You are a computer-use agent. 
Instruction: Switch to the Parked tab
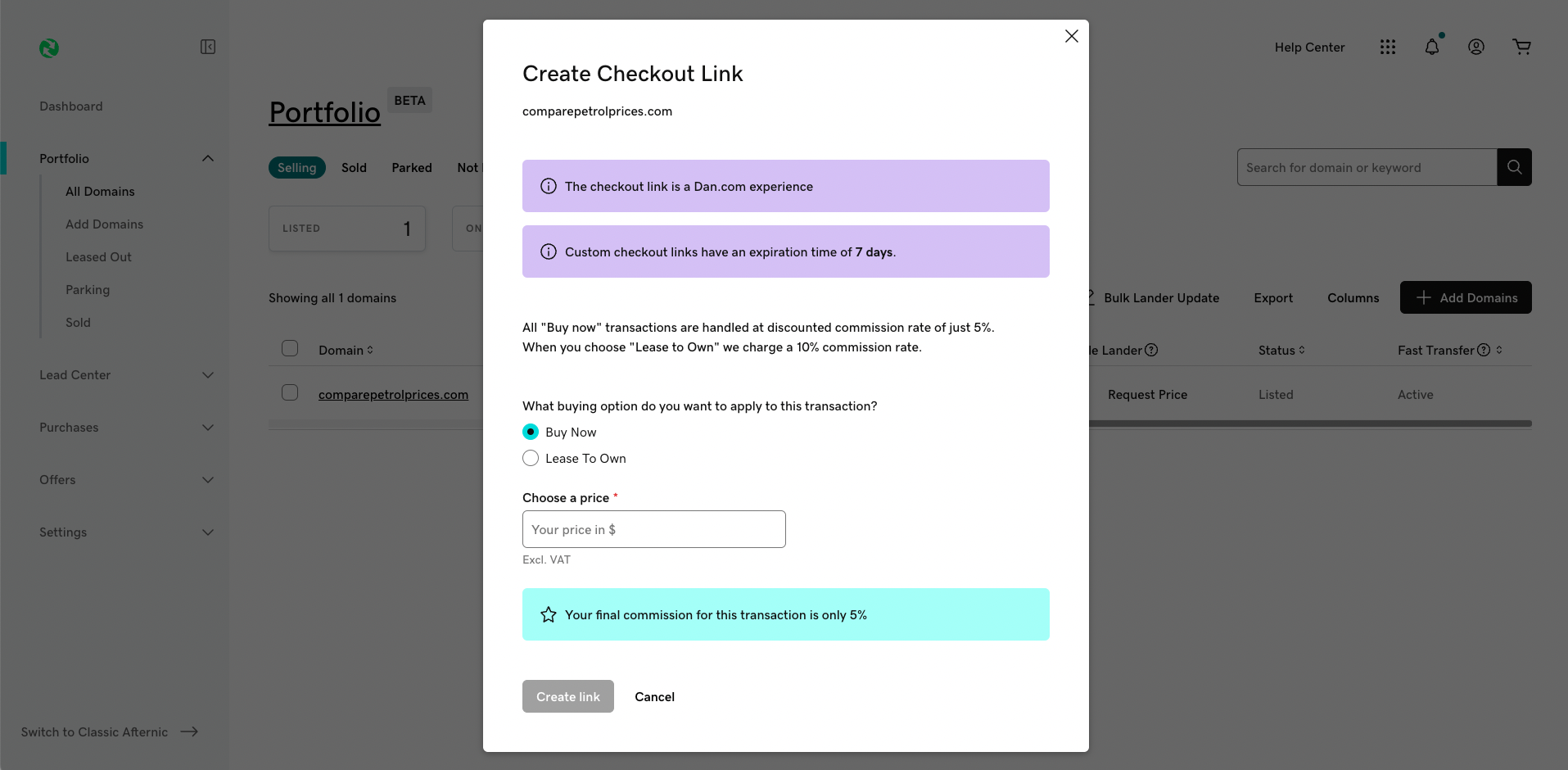(x=411, y=167)
